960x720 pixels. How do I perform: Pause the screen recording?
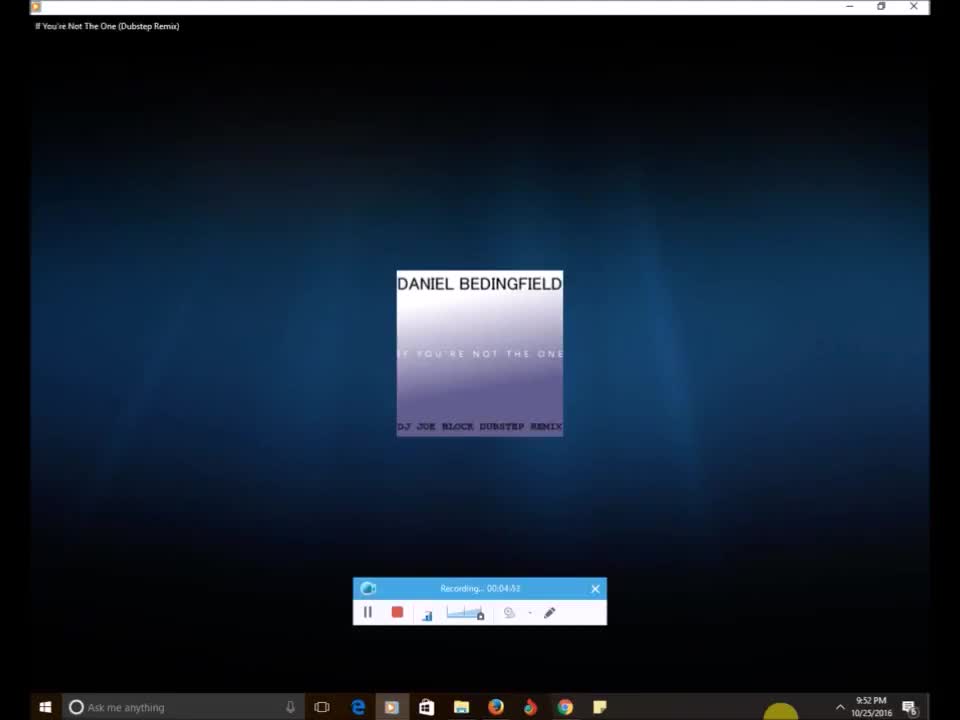(x=367, y=612)
